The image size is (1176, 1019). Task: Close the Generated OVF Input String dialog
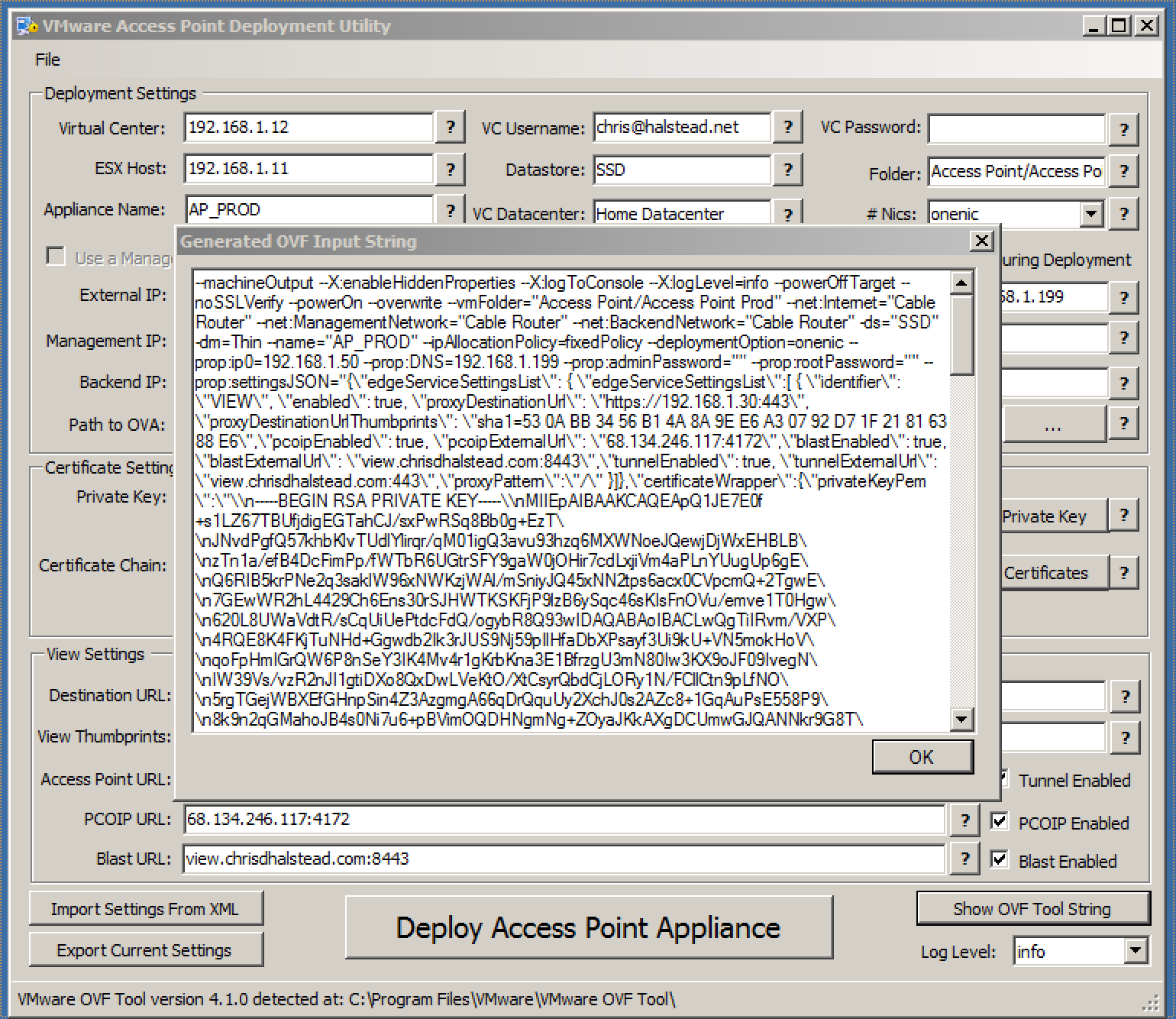click(981, 241)
